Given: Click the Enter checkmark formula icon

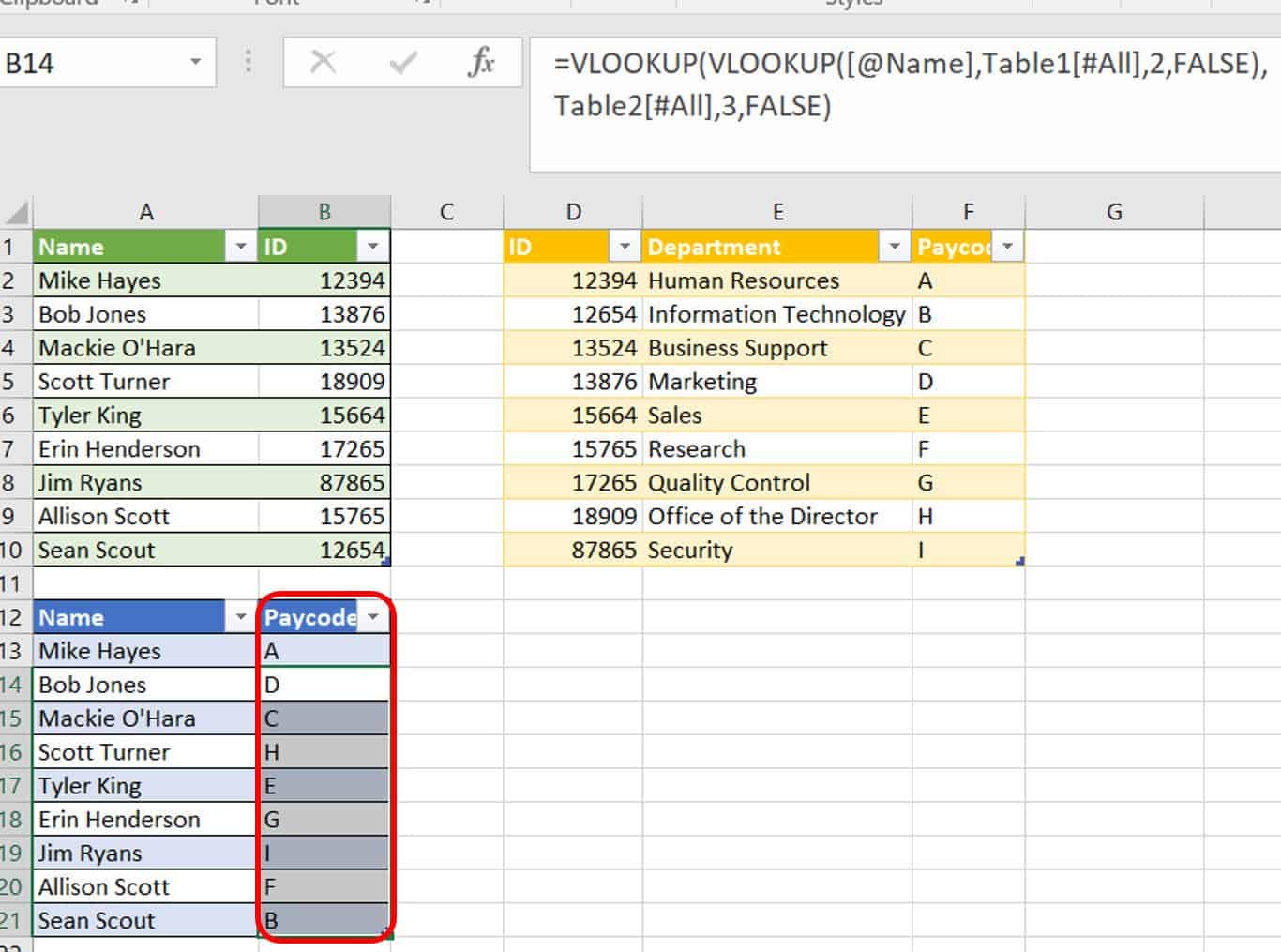Looking at the screenshot, I should [x=403, y=63].
